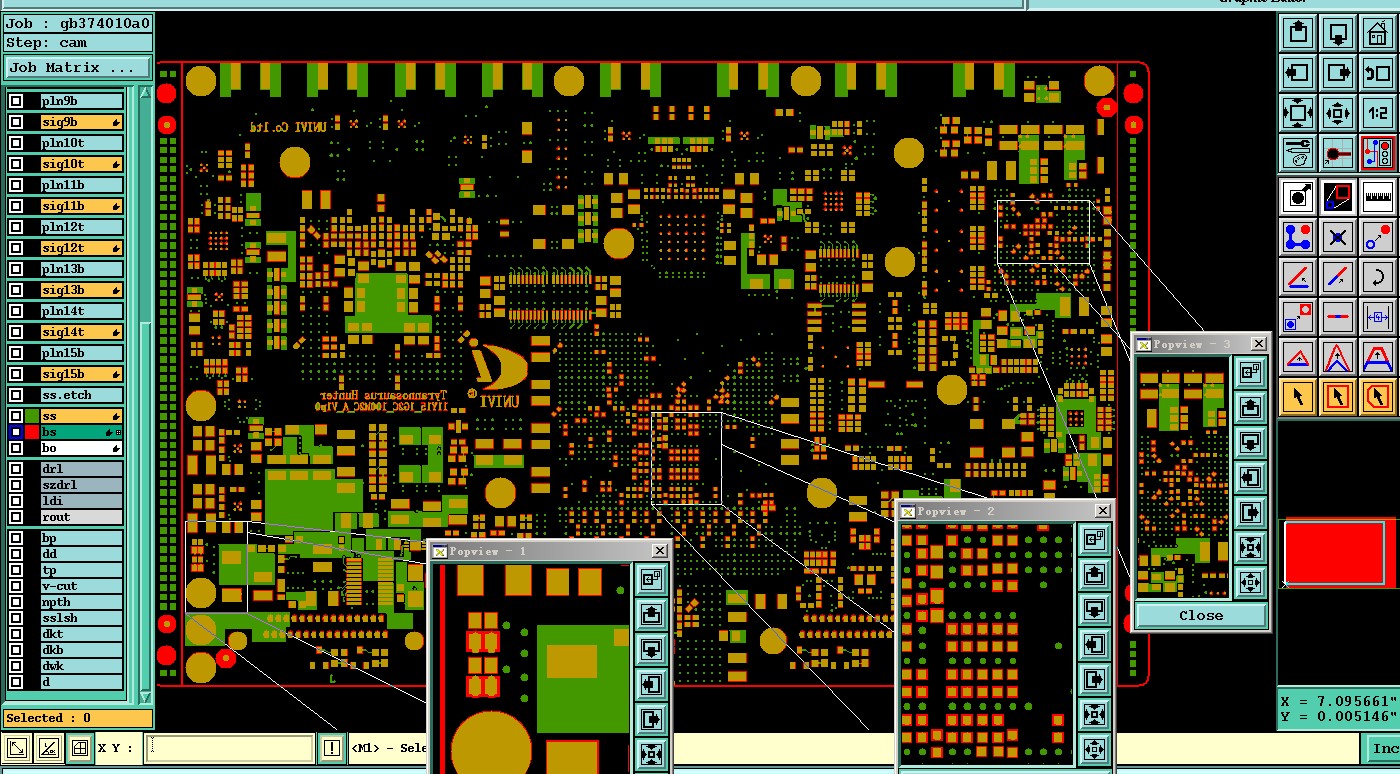Image resolution: width=1400 pixels, height=774 pixels.
Task: Close the Popview 2 window
Action: pos(1102,511)
